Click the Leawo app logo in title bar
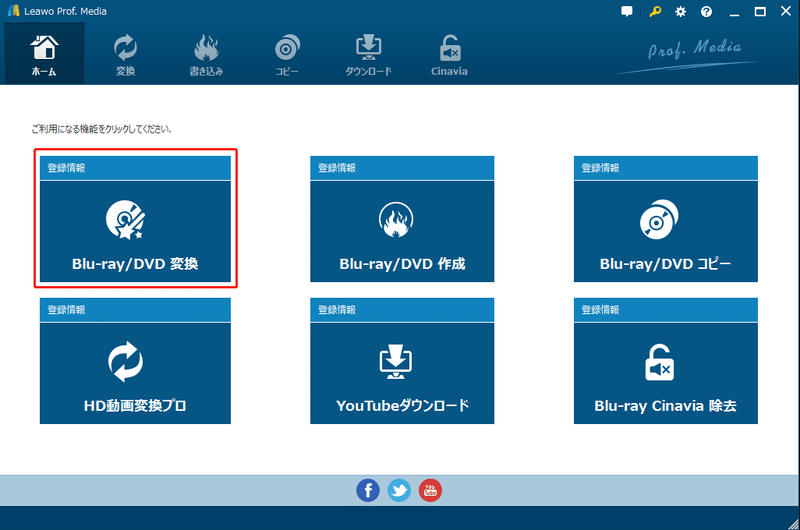Image resolution: width=800 pixels, height=530 pixels. tap(13, 11)
